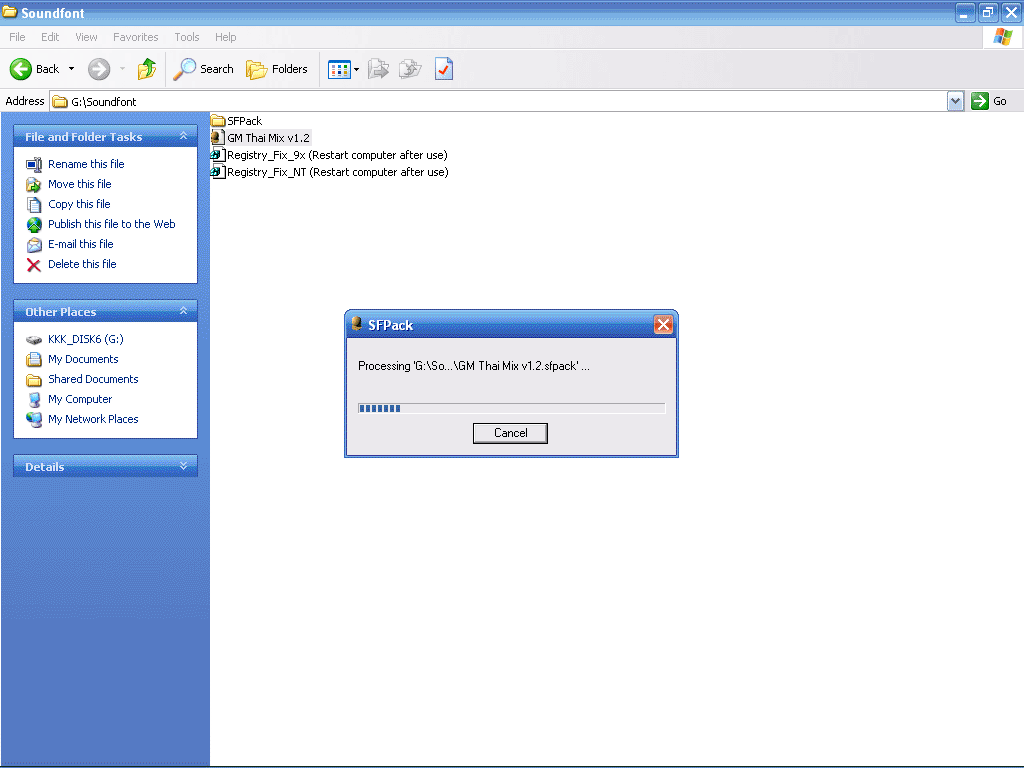1024x768 pixels.
Task: Click the Windows flag logo icon
Action: click(x=1002, y=37)
